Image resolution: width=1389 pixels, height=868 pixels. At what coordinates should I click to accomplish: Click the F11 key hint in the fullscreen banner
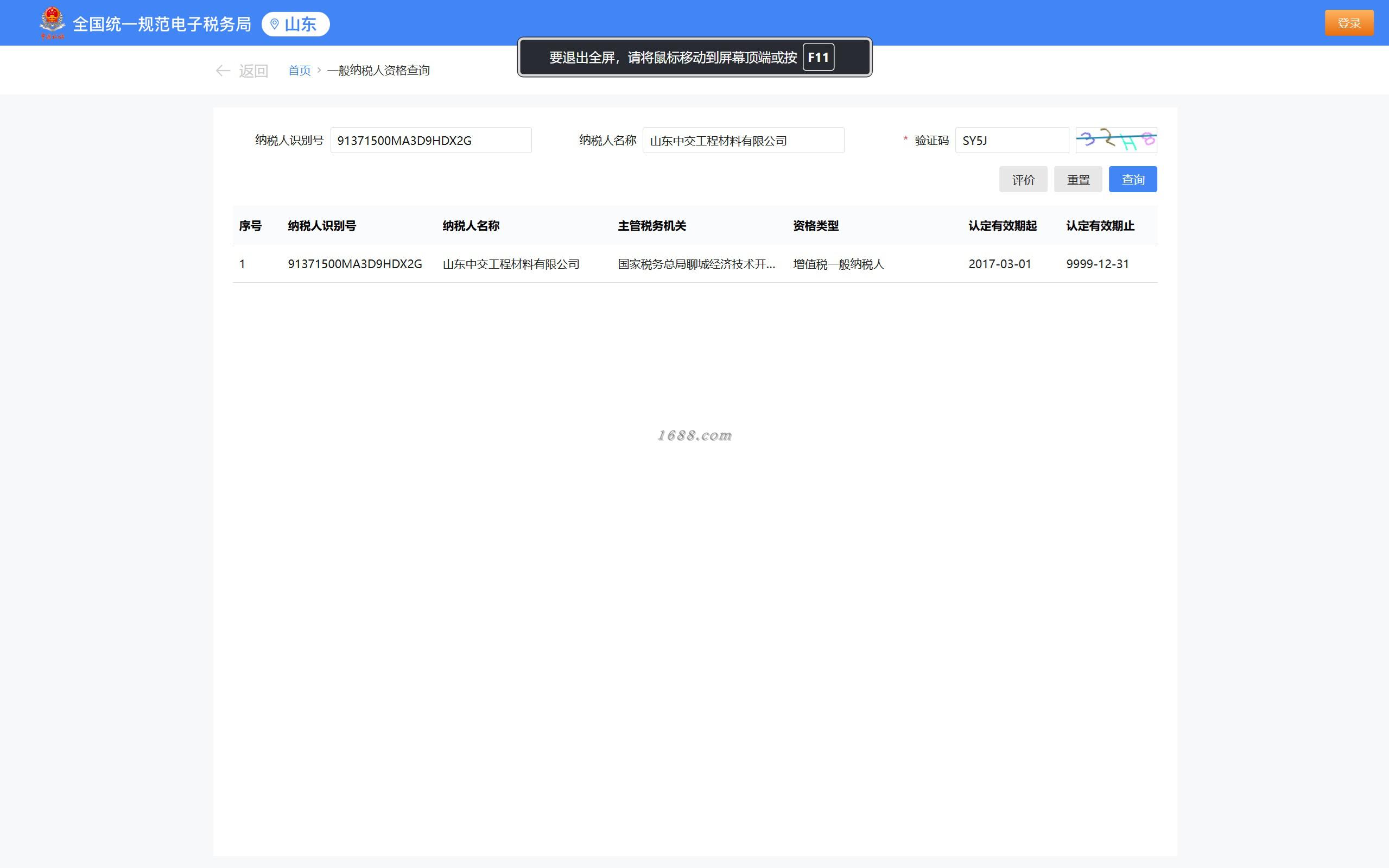(x=818, y=58)
